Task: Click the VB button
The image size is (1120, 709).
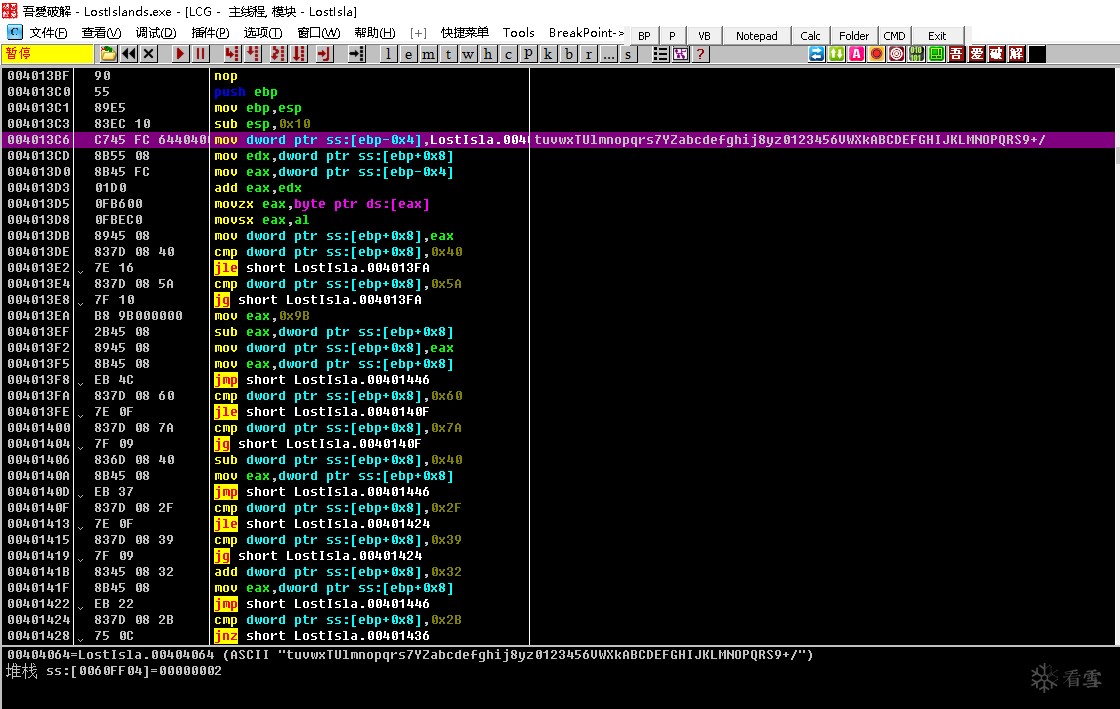Action: pos(704,36)
